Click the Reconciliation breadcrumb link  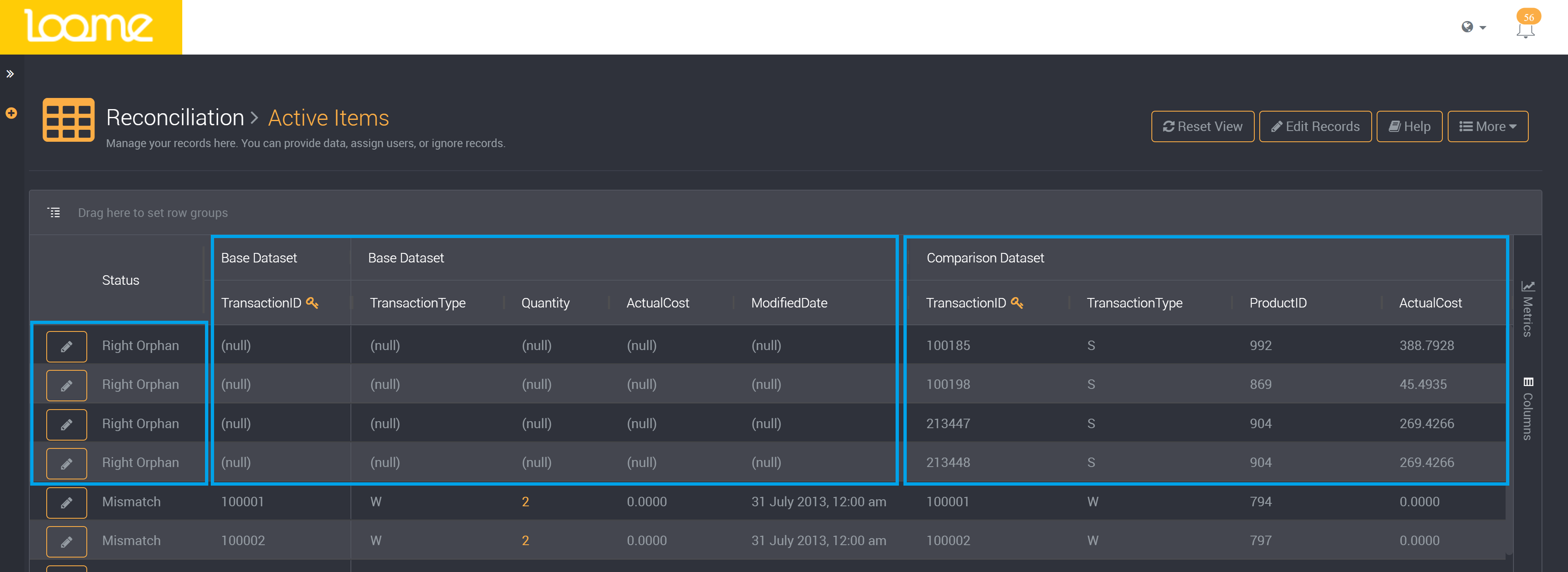175,117
